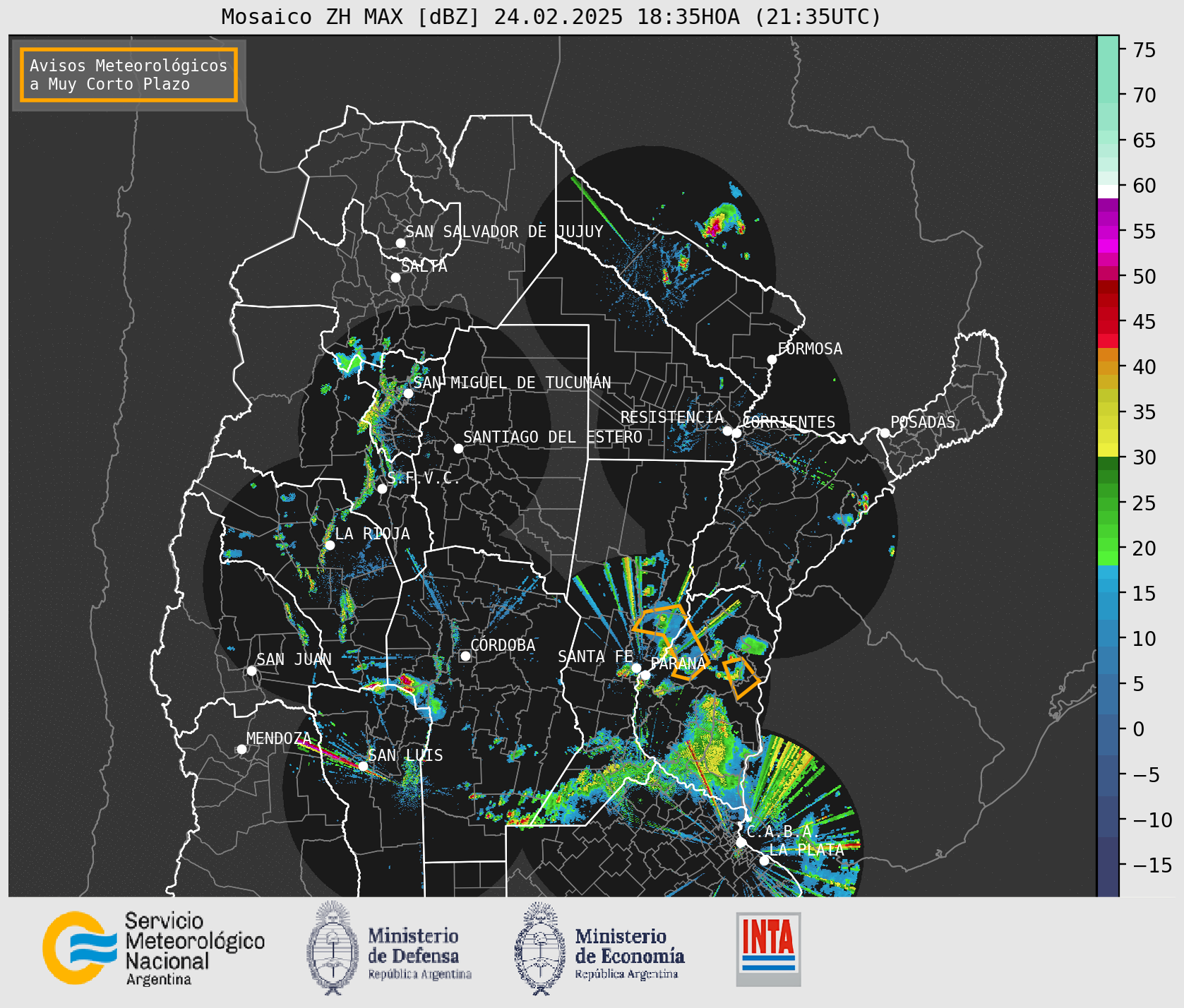Click the 0 dBZ colorbar label

[x=1139, y=729]
